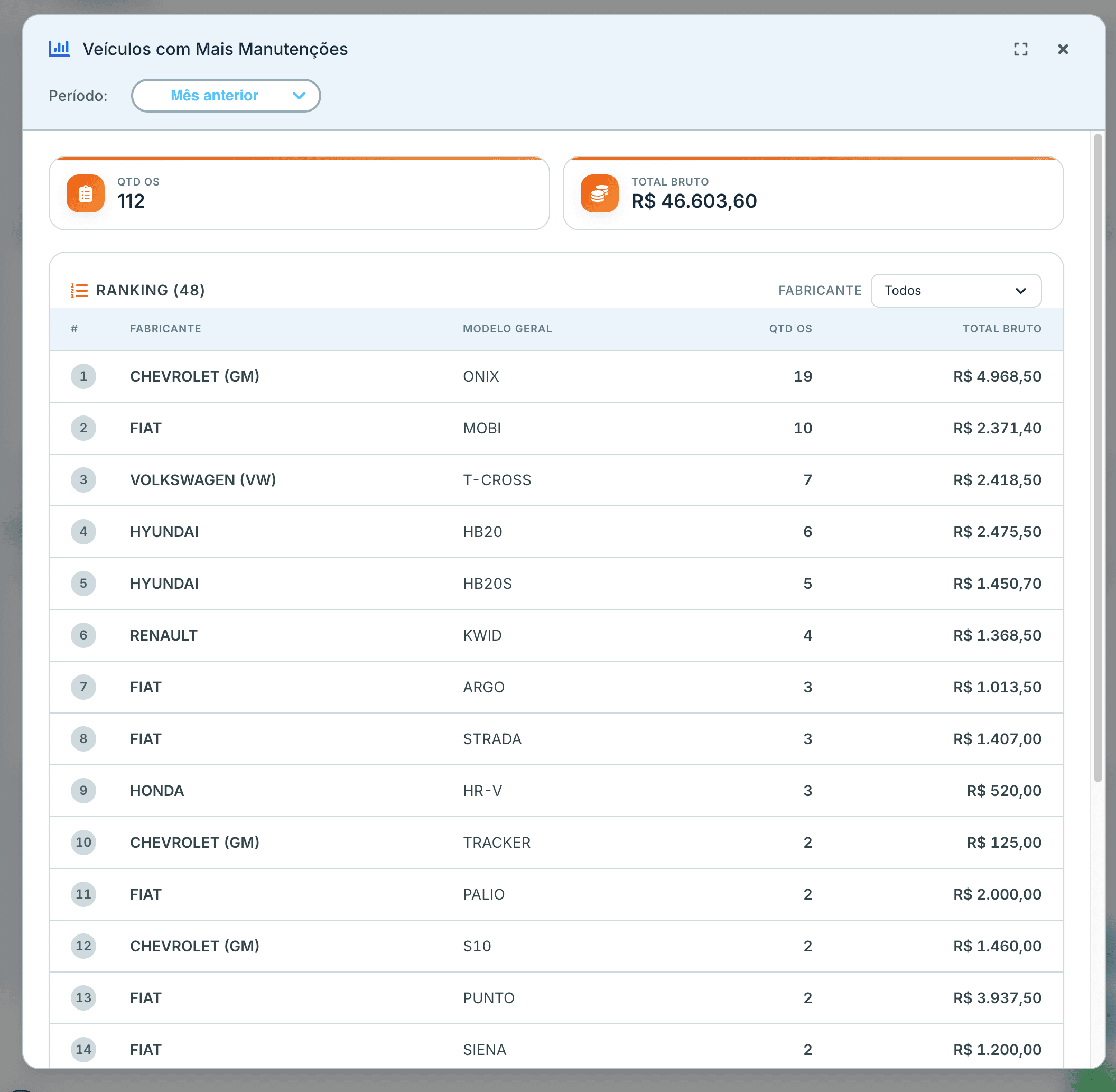Click chevron arrow in Período selector
1116x1092 pixels.
click(299, 96)
